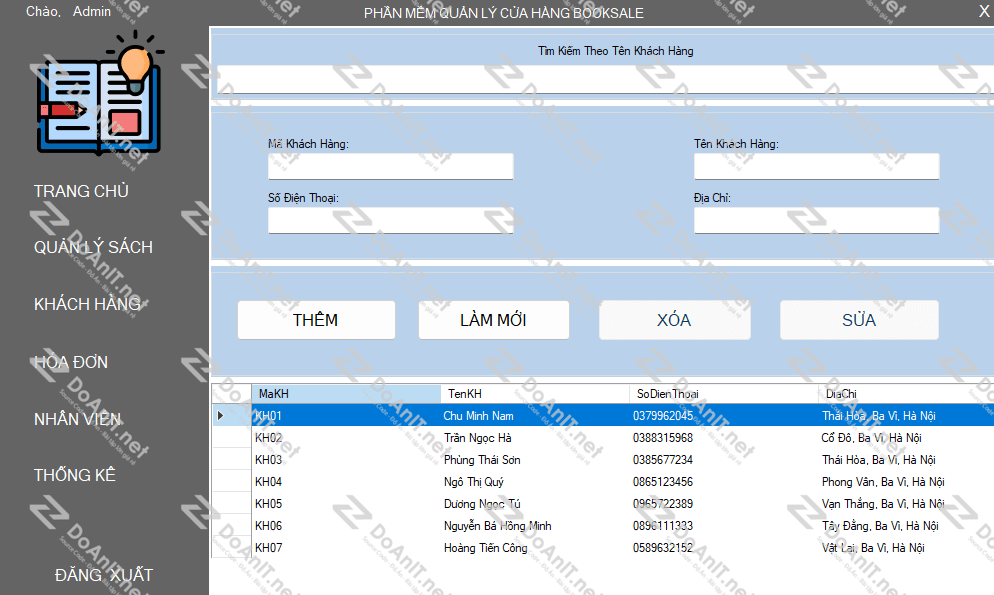Select the row for Ngô Thị Quý
The width and height of the screenshot is (994, 595).
pos(475,482)
